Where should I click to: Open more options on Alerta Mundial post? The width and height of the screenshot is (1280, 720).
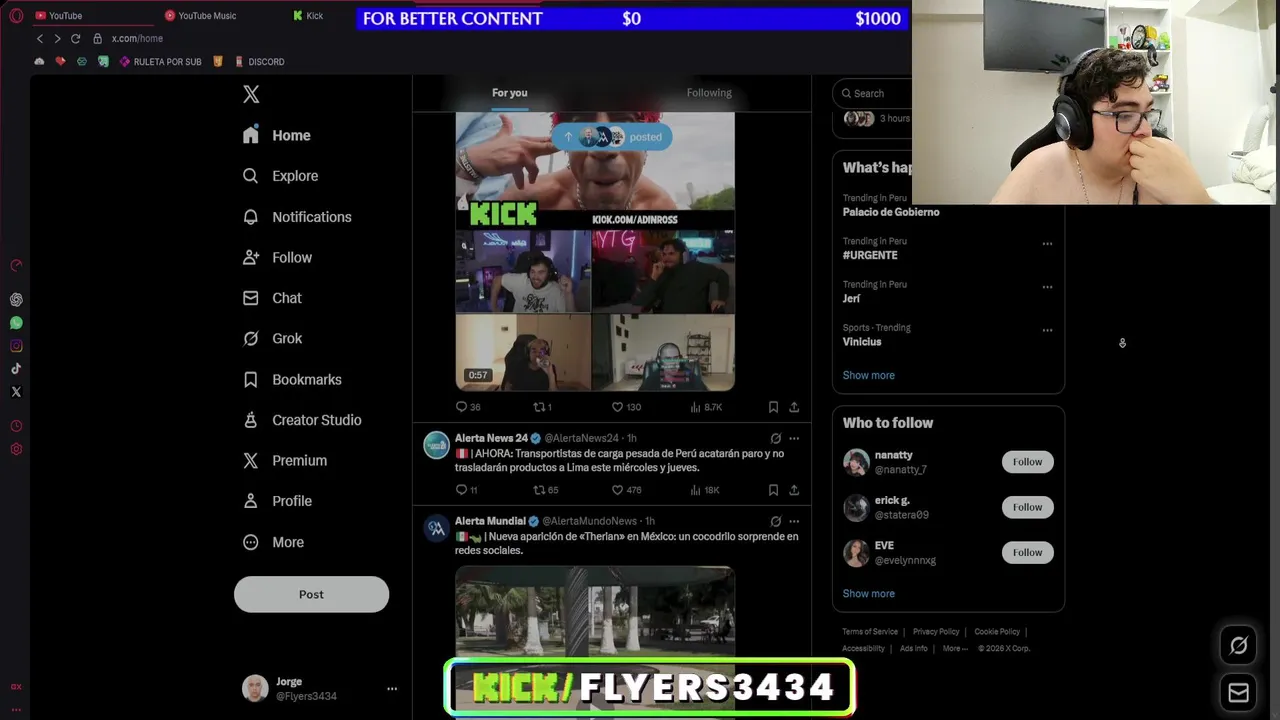click(x=794, y=521)
